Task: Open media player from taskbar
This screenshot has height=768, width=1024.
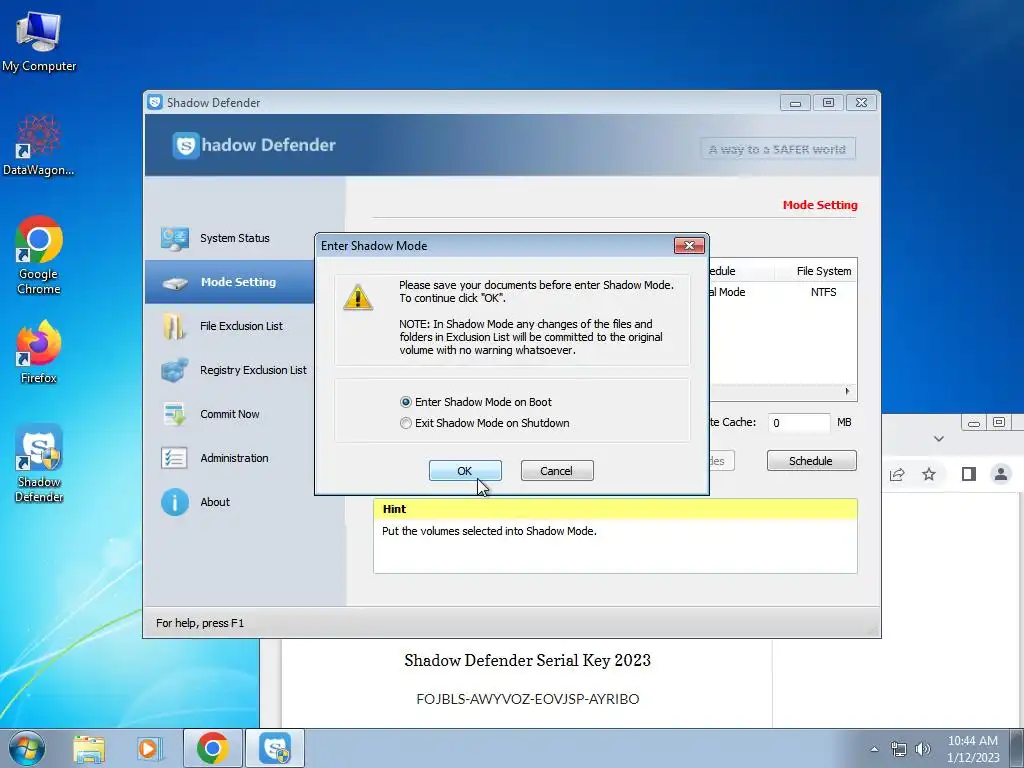Action: pyautogui.click(x=149, y=748)
